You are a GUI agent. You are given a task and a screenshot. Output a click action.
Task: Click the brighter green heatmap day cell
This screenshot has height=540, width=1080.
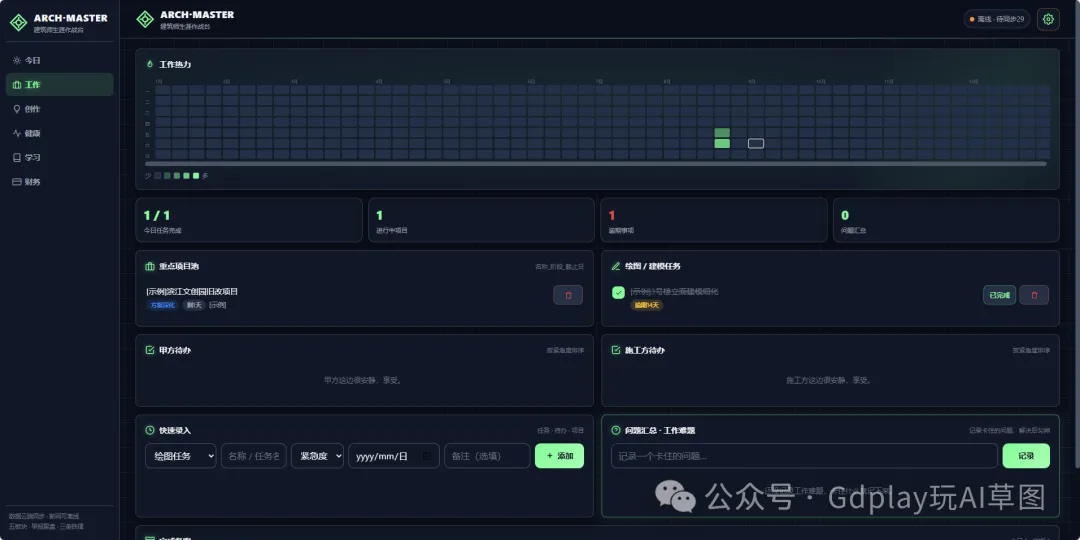coord(722,143)
